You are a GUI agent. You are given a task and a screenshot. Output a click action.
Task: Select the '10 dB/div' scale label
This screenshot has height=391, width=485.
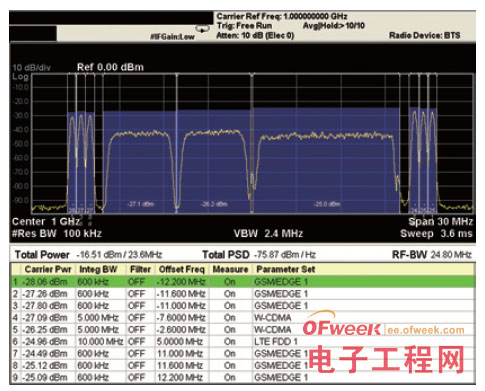click(x=31, y=68)
